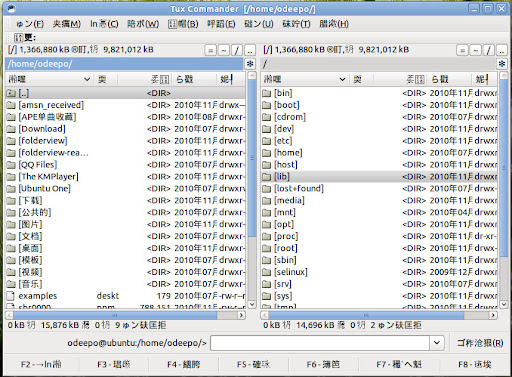Click the folder icon of proc
The width and height of the screenshot is (512, 377).
[267, 237]
